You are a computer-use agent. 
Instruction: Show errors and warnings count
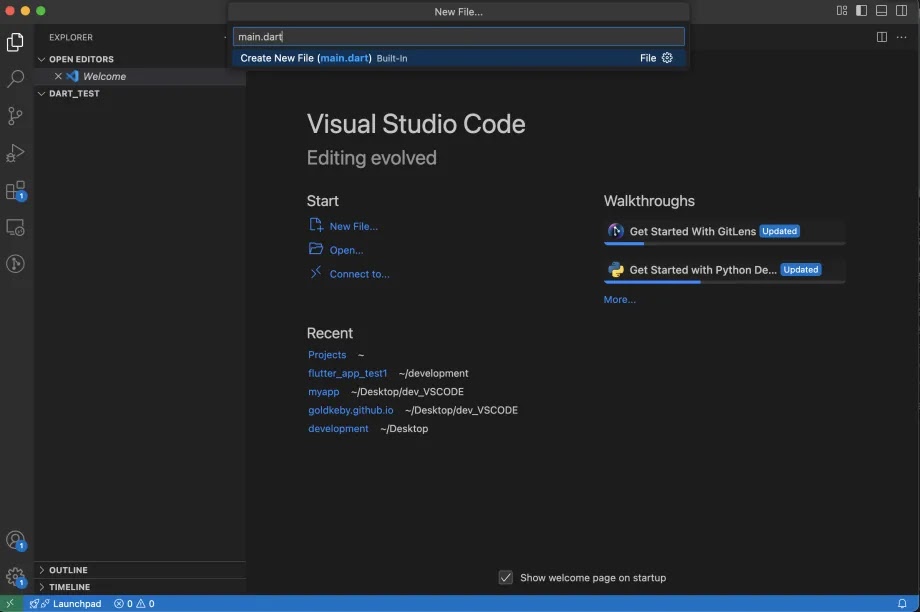134,603
